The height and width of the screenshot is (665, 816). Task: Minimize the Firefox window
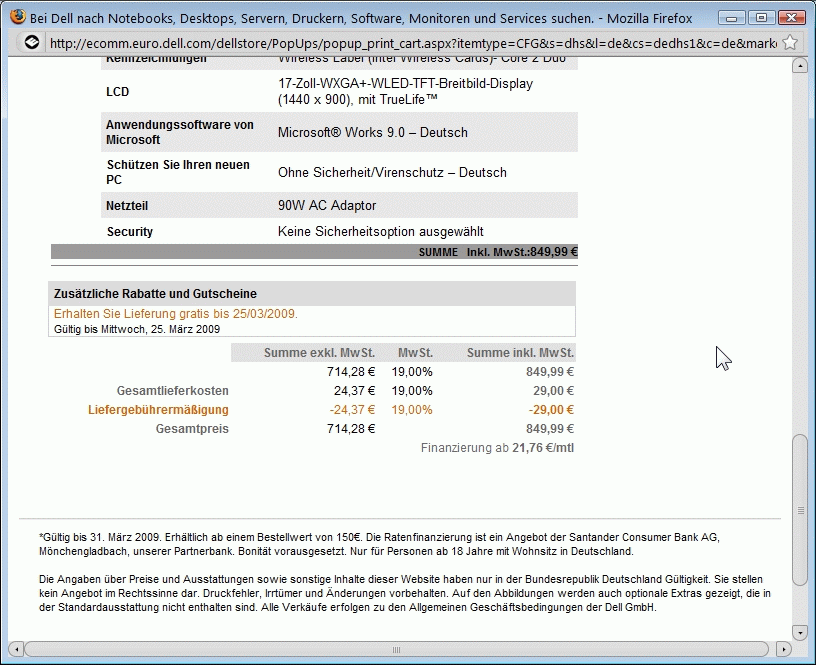tap(732, 18)
